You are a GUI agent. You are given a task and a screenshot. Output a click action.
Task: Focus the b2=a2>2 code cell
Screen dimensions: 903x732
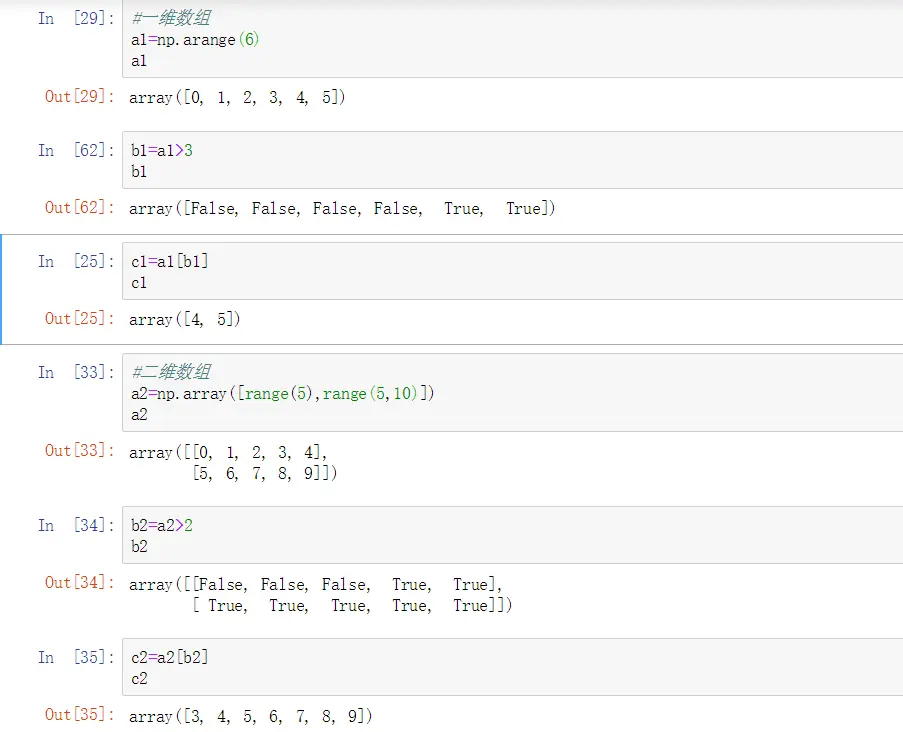(500, 535)
